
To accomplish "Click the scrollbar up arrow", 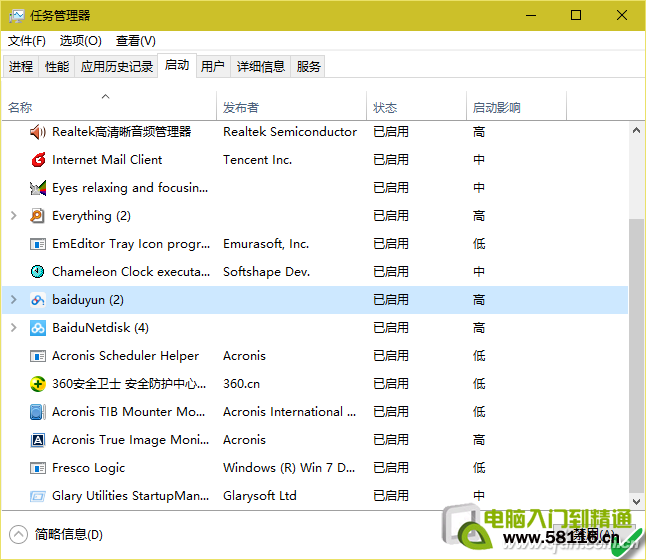I will (x=636, y=131).
